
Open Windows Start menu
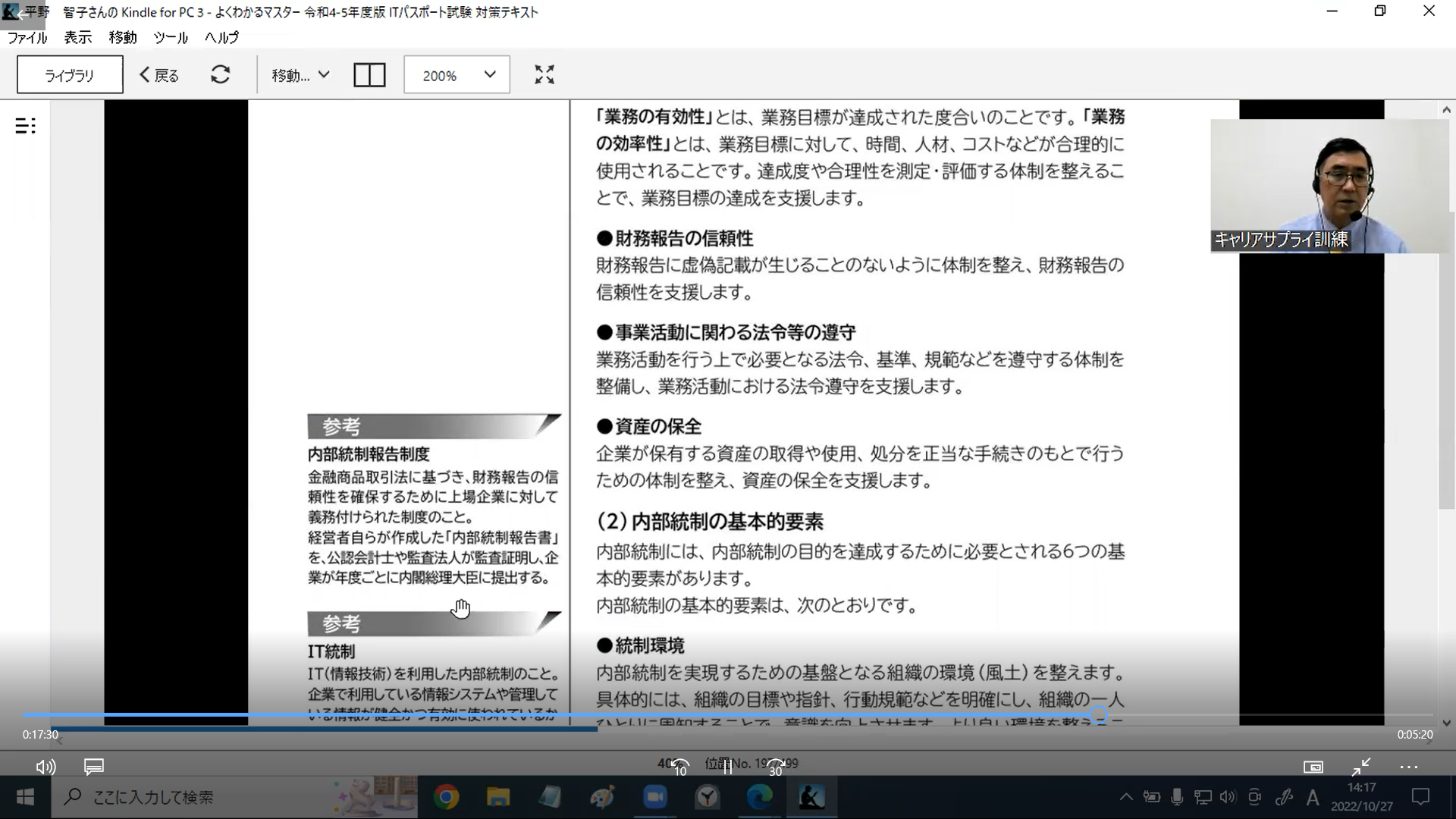pyautogui.click(x=25, y=797)
